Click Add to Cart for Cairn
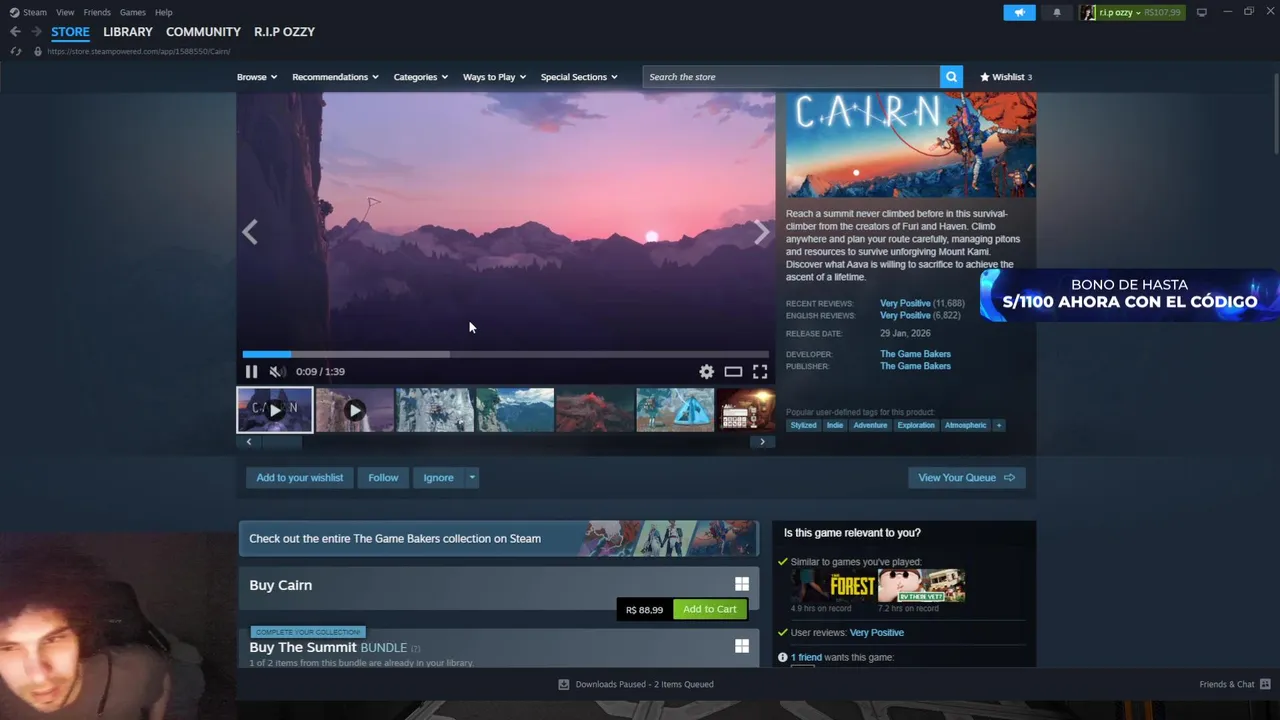1280x720 pixels. click(x=709, y=609)
